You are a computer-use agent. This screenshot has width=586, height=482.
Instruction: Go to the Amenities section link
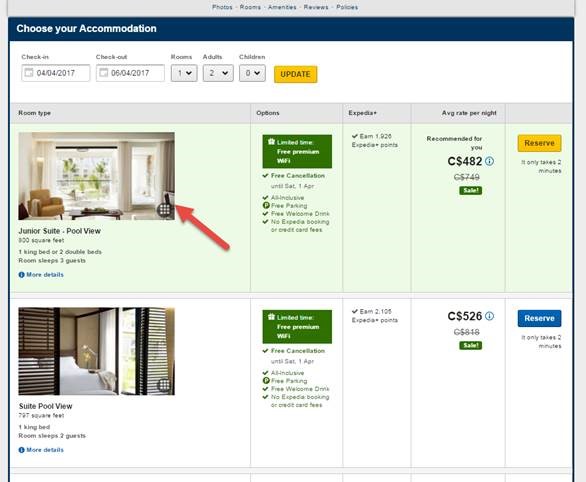point(282,7)
